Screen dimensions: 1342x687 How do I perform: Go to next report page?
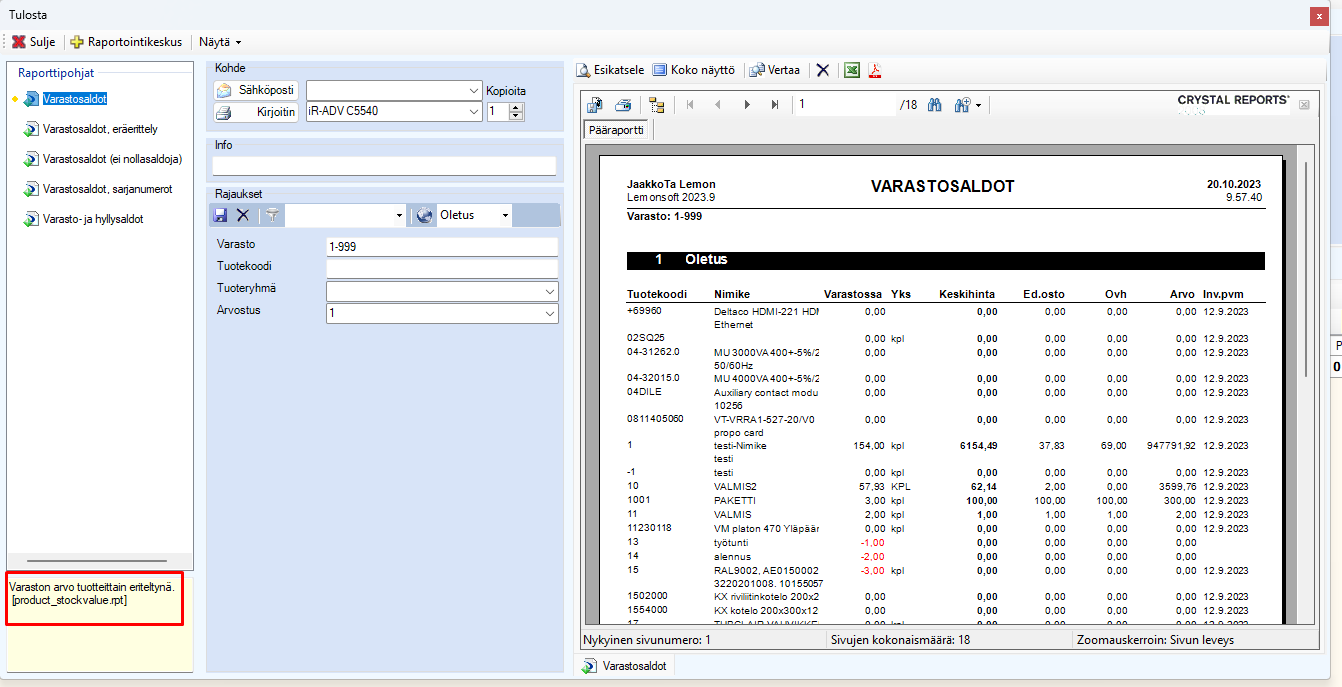tap(747, 105)
